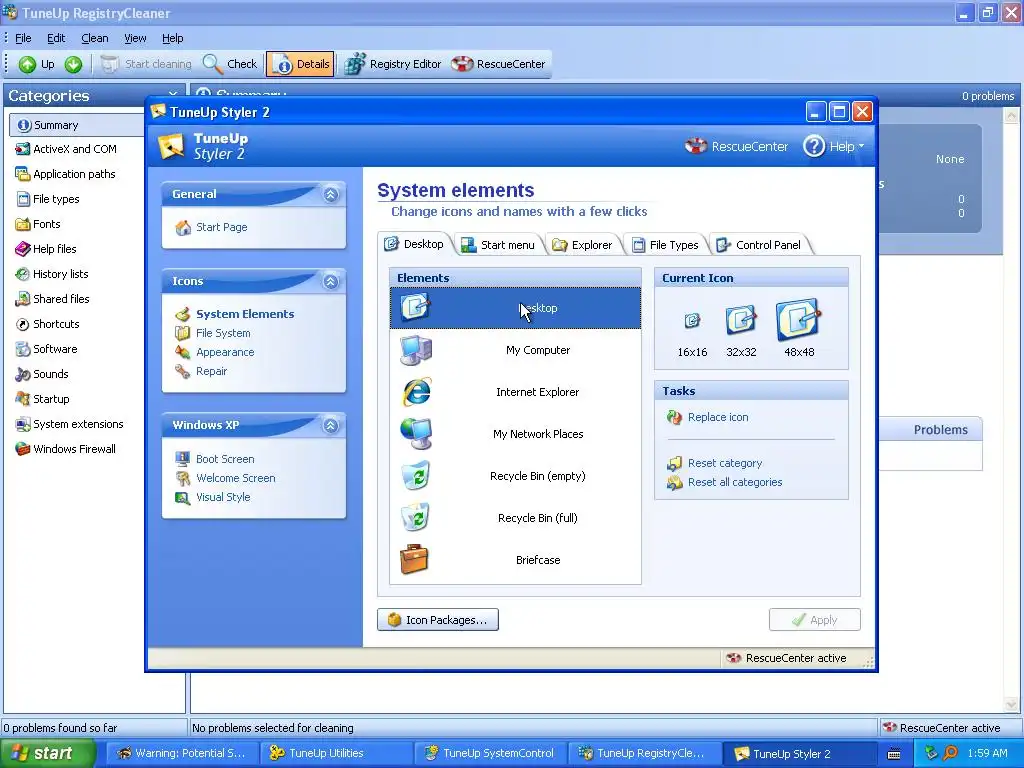Open File menu in RegistryCleaner

23,38
